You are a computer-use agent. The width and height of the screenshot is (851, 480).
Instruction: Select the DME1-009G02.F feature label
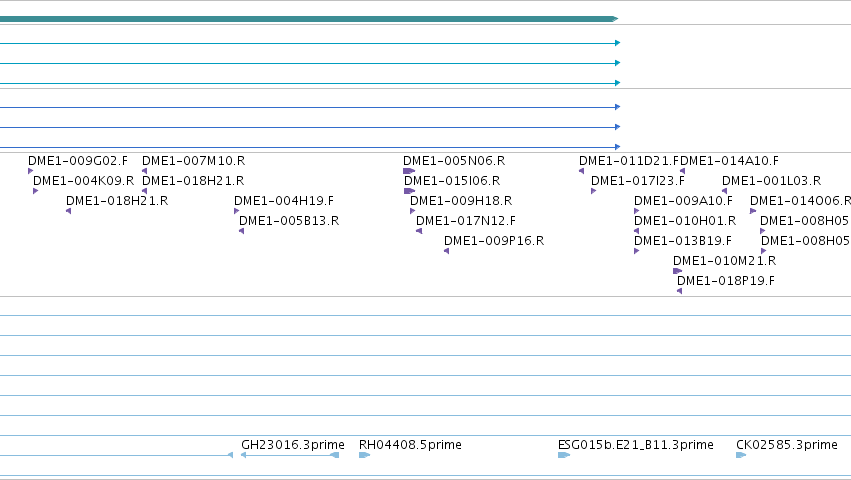[x=78, y=161]
